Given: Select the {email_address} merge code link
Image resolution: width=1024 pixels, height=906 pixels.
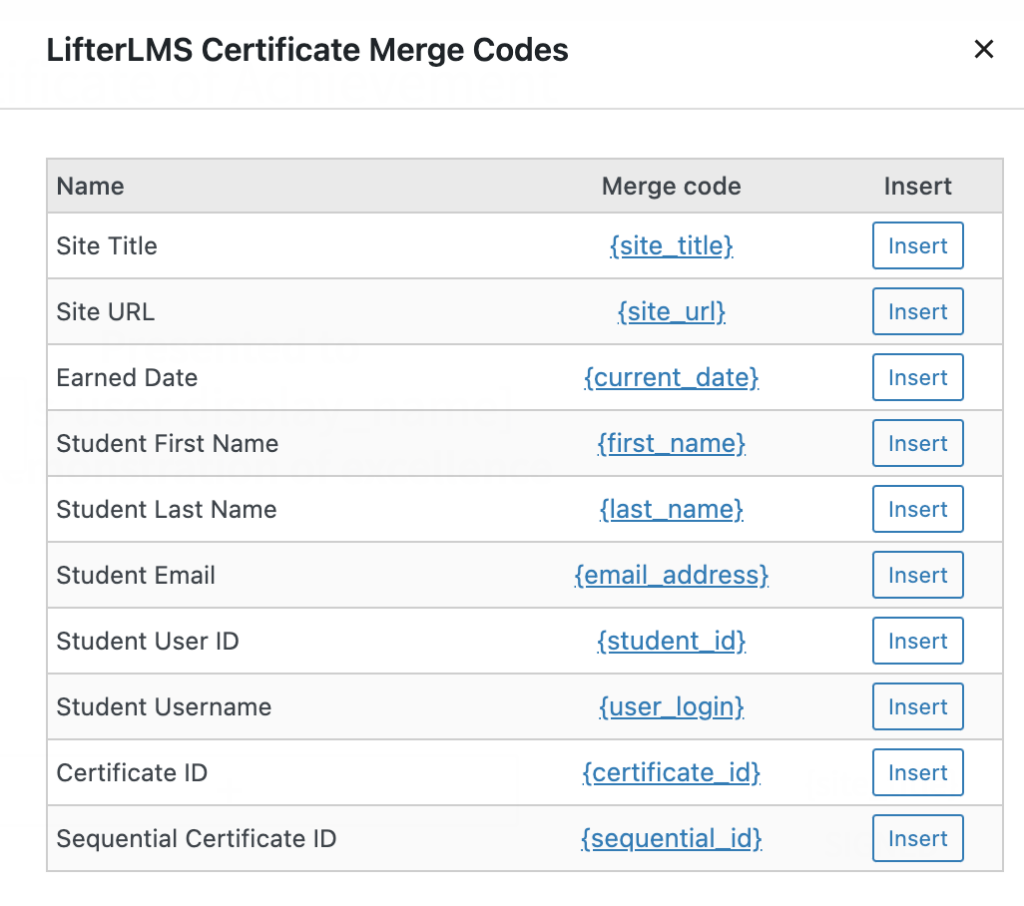Looking at the screenshot, I should [x=672, y=575].
